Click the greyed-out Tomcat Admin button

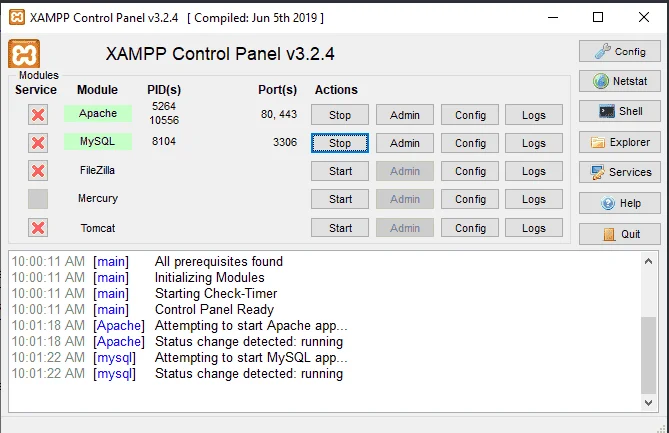click(404, 228)
